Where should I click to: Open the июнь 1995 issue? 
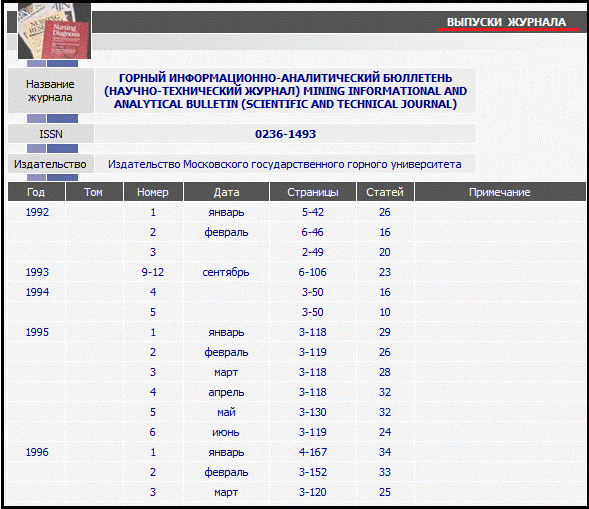(x=226, y=432)
